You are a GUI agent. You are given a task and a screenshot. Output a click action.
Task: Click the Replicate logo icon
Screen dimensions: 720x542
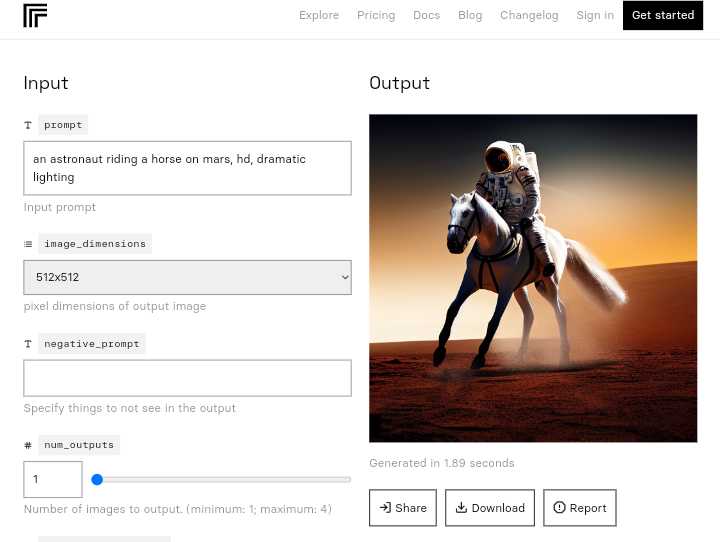click(35, 16)
